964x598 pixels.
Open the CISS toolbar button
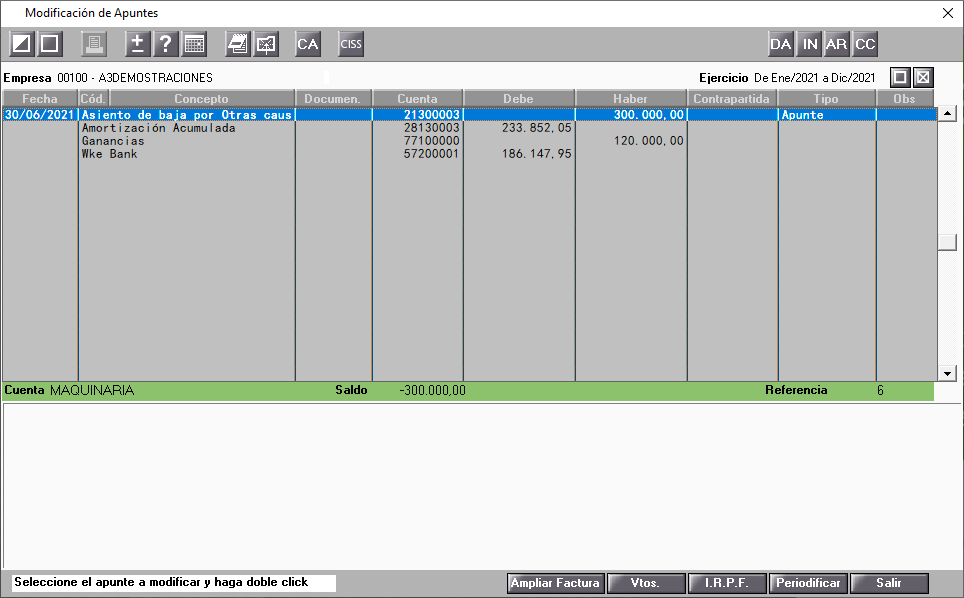pos(351,44)
